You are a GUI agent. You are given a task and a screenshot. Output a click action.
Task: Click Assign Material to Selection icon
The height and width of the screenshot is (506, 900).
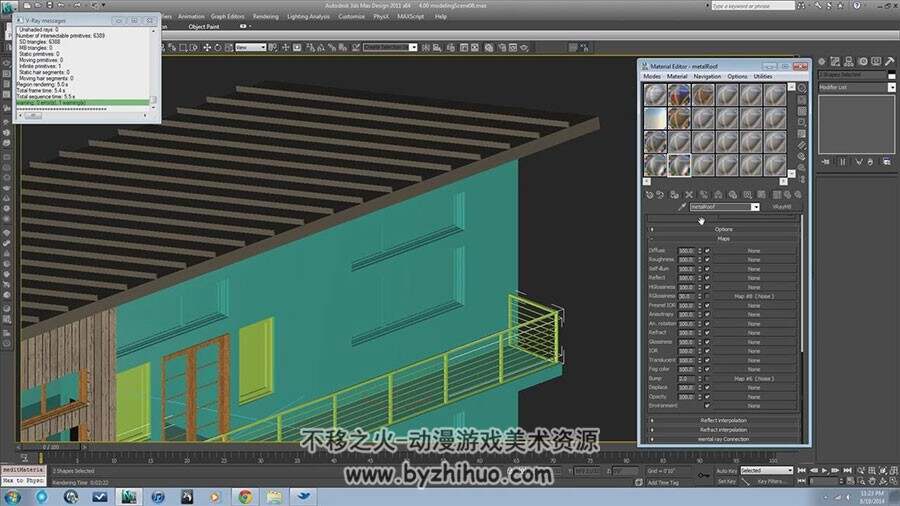[674, 195]
